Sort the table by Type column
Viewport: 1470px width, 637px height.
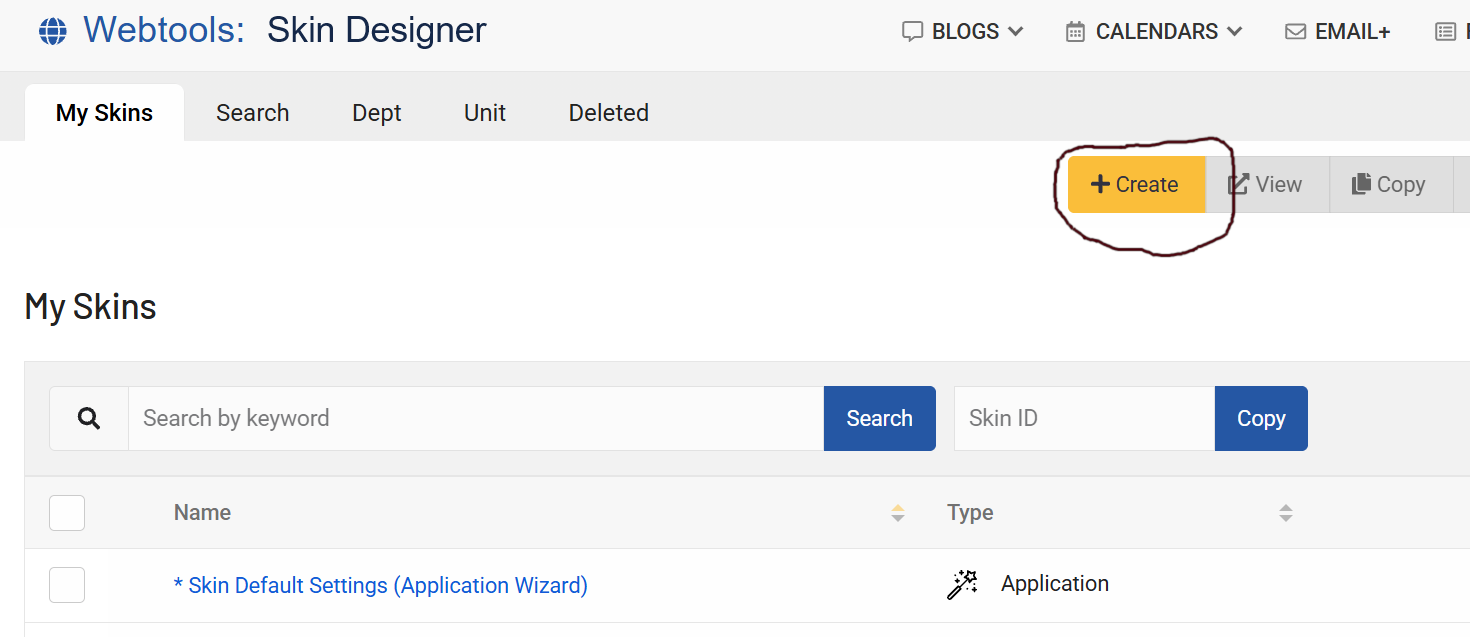1285,513
